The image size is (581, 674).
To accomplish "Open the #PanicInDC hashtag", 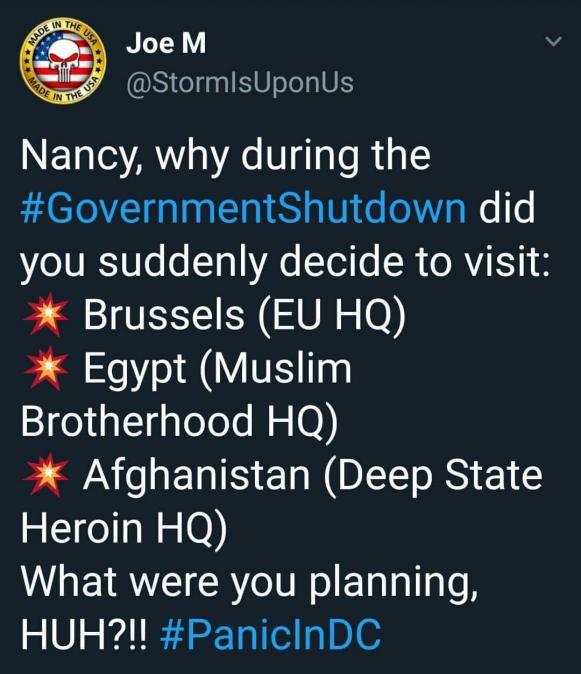I will (270, 634).
